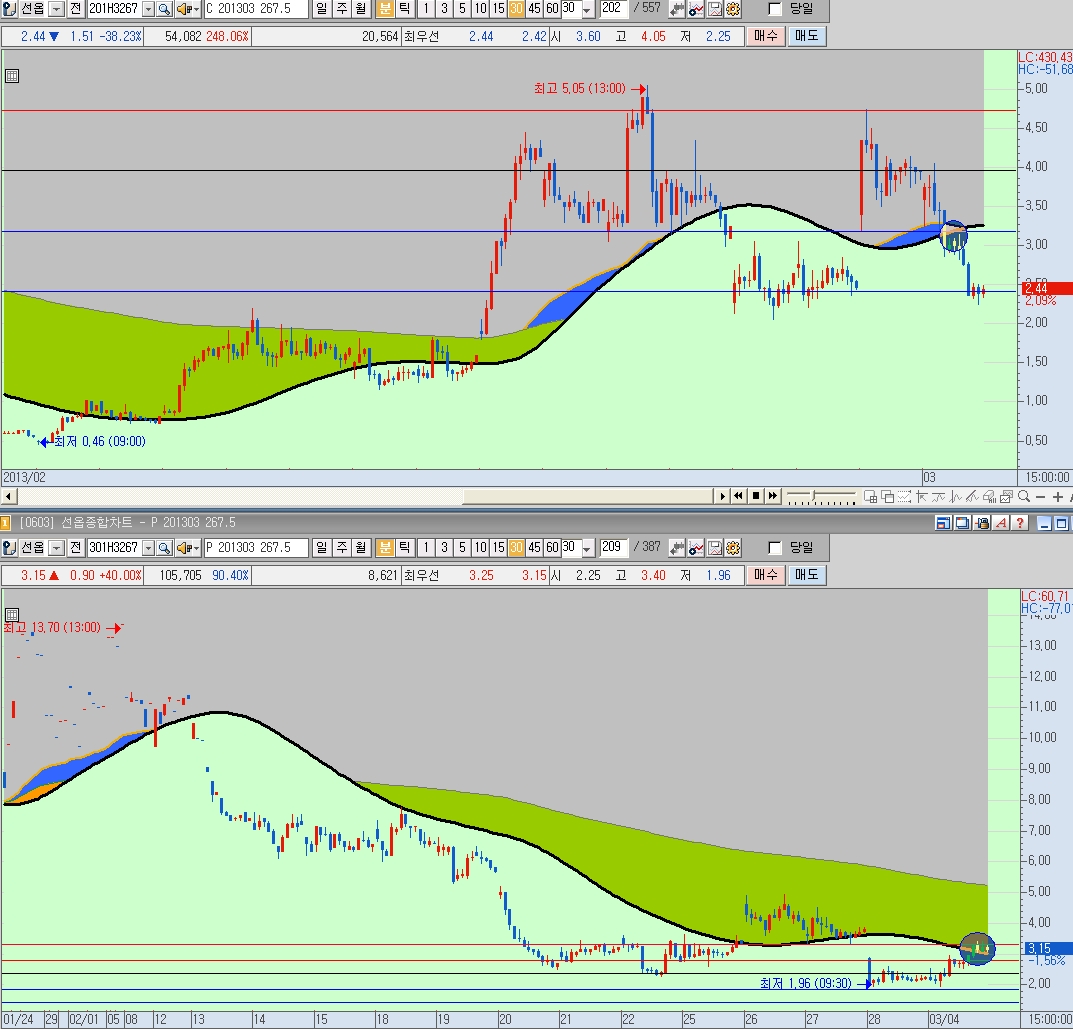Tick the 당일 checkbox in bottom chart
Screen dimensions: 1073x1029
coord(775,547)
